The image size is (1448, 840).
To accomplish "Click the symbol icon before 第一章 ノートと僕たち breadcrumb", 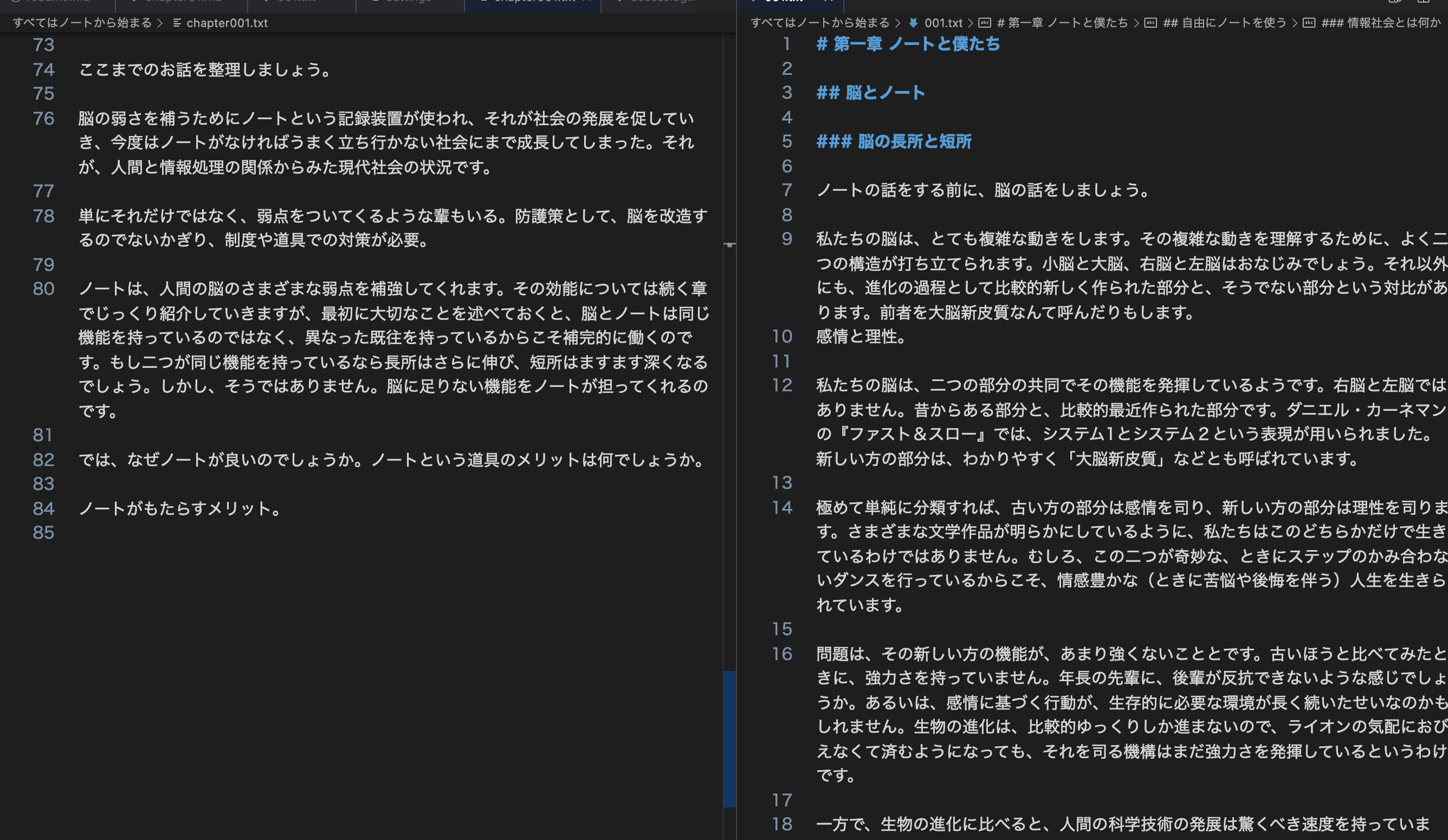I will coord(985,23).
